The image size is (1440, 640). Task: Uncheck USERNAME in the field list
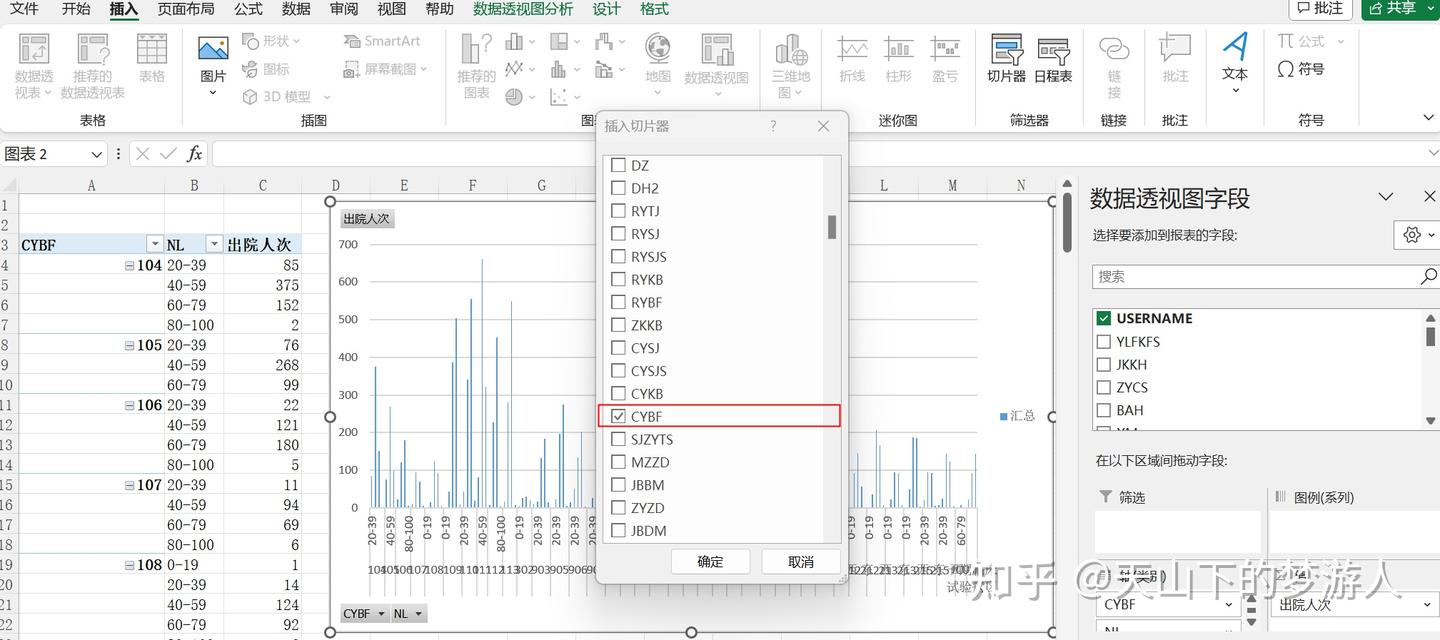pos(1104,318)
